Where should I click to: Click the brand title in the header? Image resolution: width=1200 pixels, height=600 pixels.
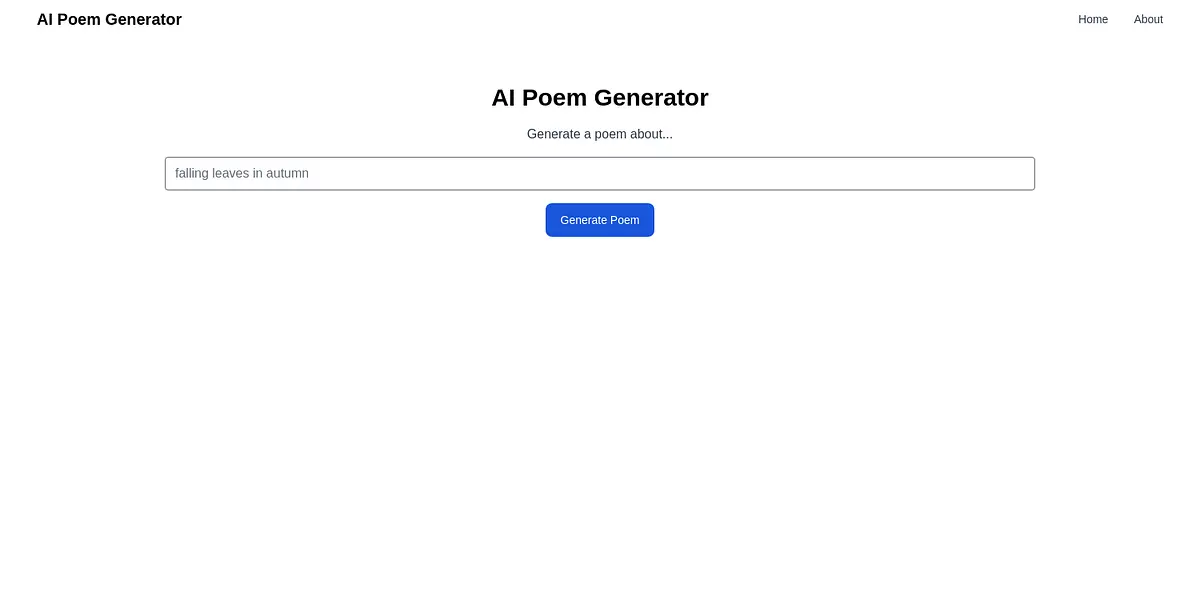point(109,19)
